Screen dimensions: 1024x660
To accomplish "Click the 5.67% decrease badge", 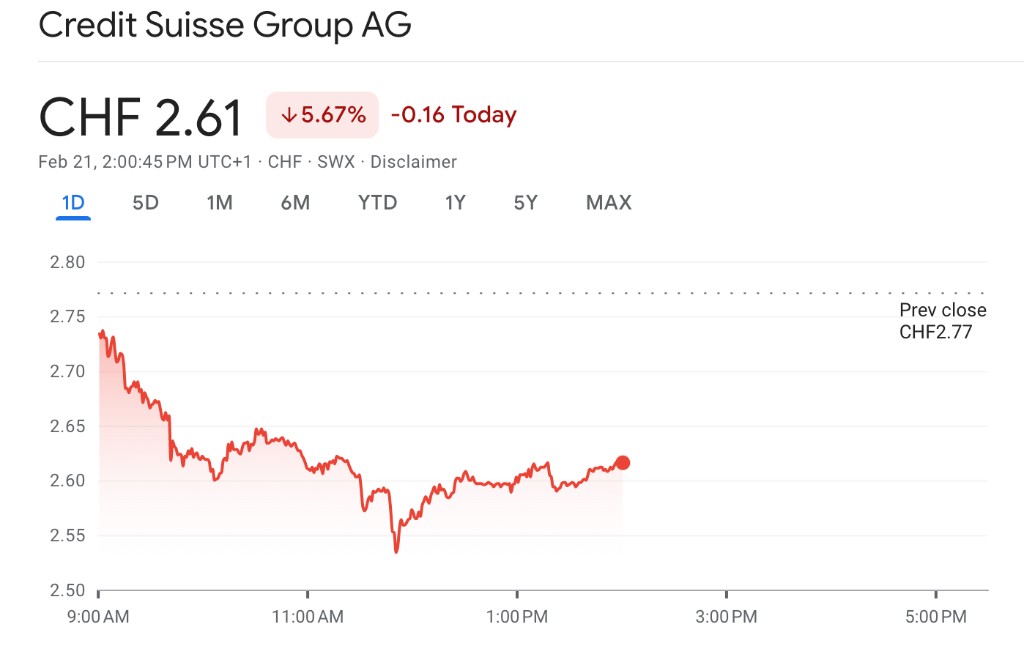I will tap(322, 115).
